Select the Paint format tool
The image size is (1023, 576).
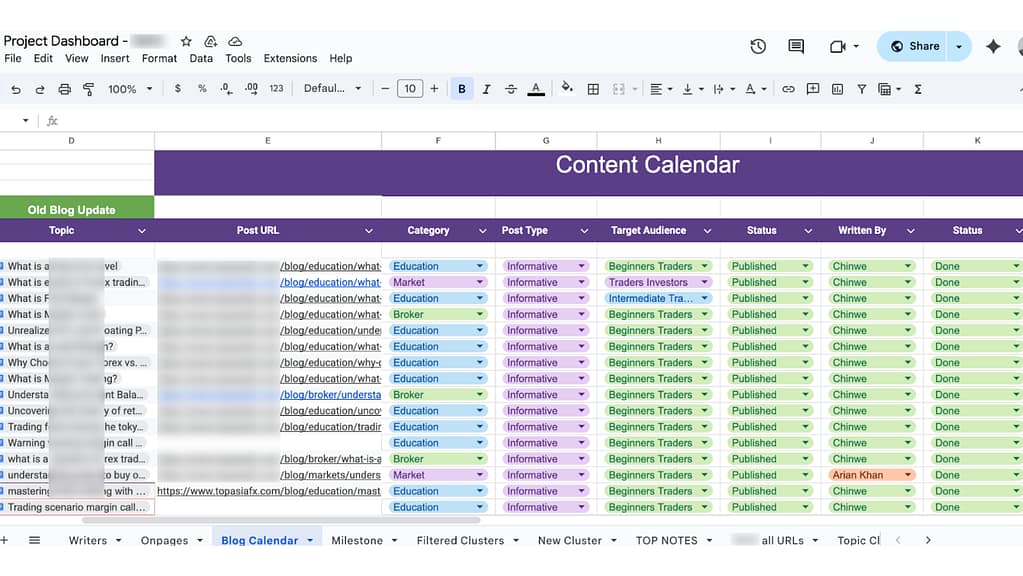(x=90, y=88)
